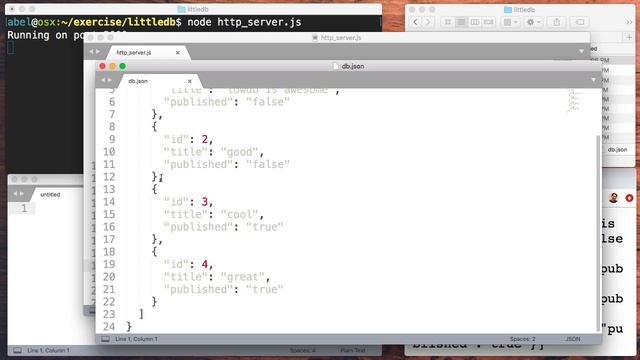
Task: Go to previous tab in untitled window
Action: pyautogui.click(x=15, y=193)
